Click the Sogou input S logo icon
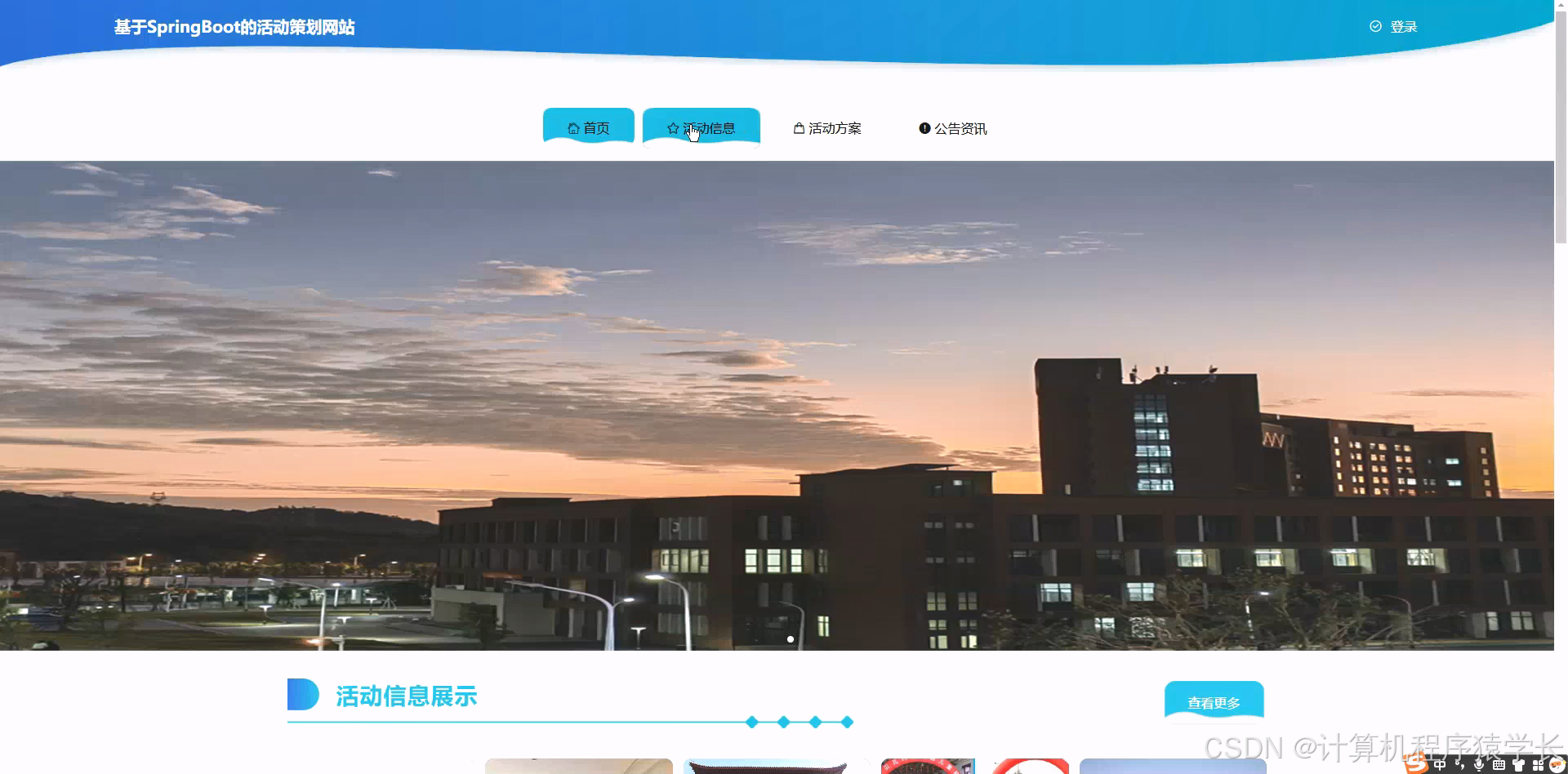The height and width of the screenshot is (774, 1568). point(1416,764)
